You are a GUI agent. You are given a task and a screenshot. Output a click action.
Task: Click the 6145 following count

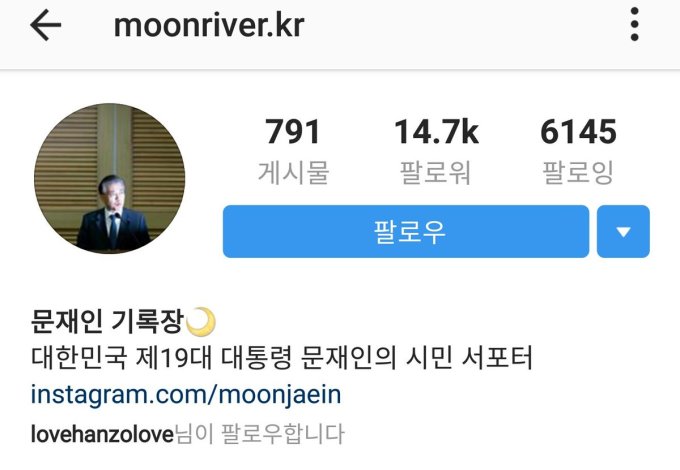click(579, 132)
